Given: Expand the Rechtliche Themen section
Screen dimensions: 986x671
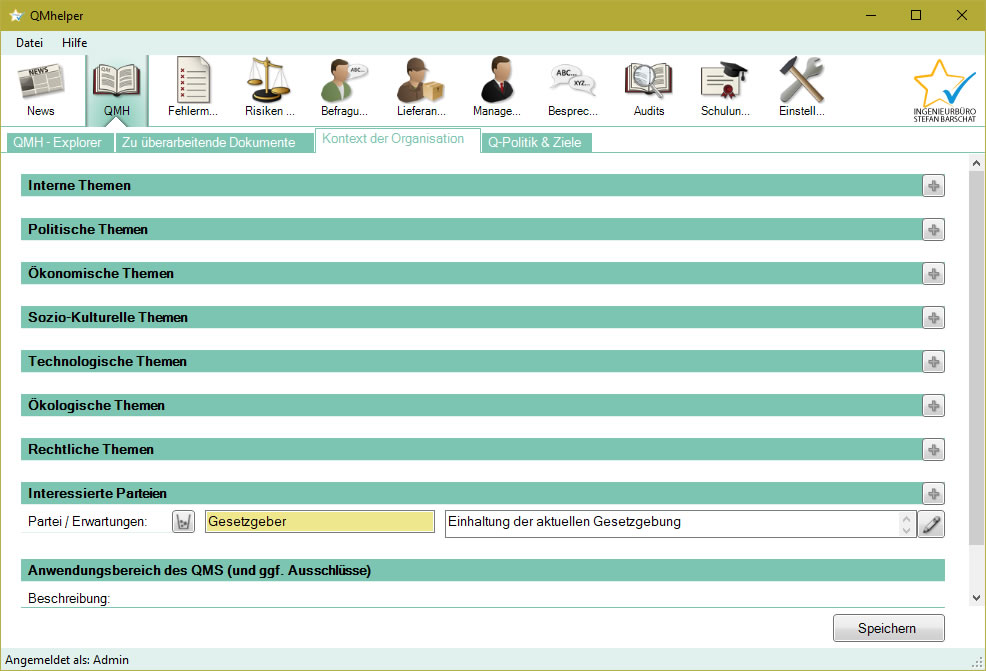Looking at the screenshot, I should point(933,449).
